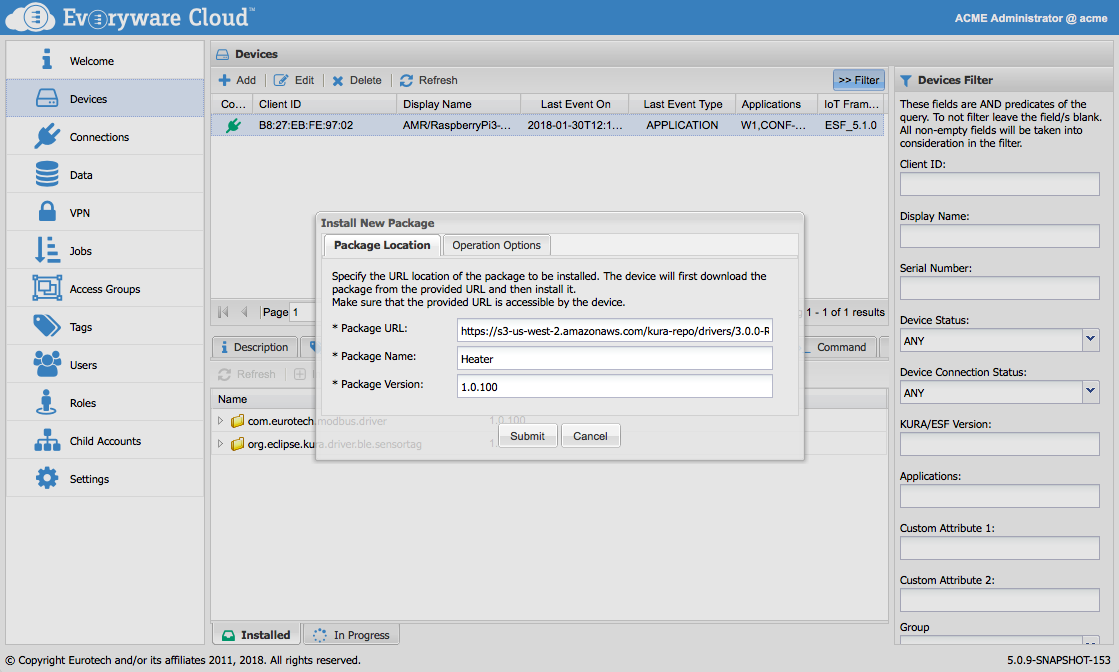Viewport: 1119px width, 672px height.
Task: Click the Custom Attribute 1 field
Action: point(999,548)
